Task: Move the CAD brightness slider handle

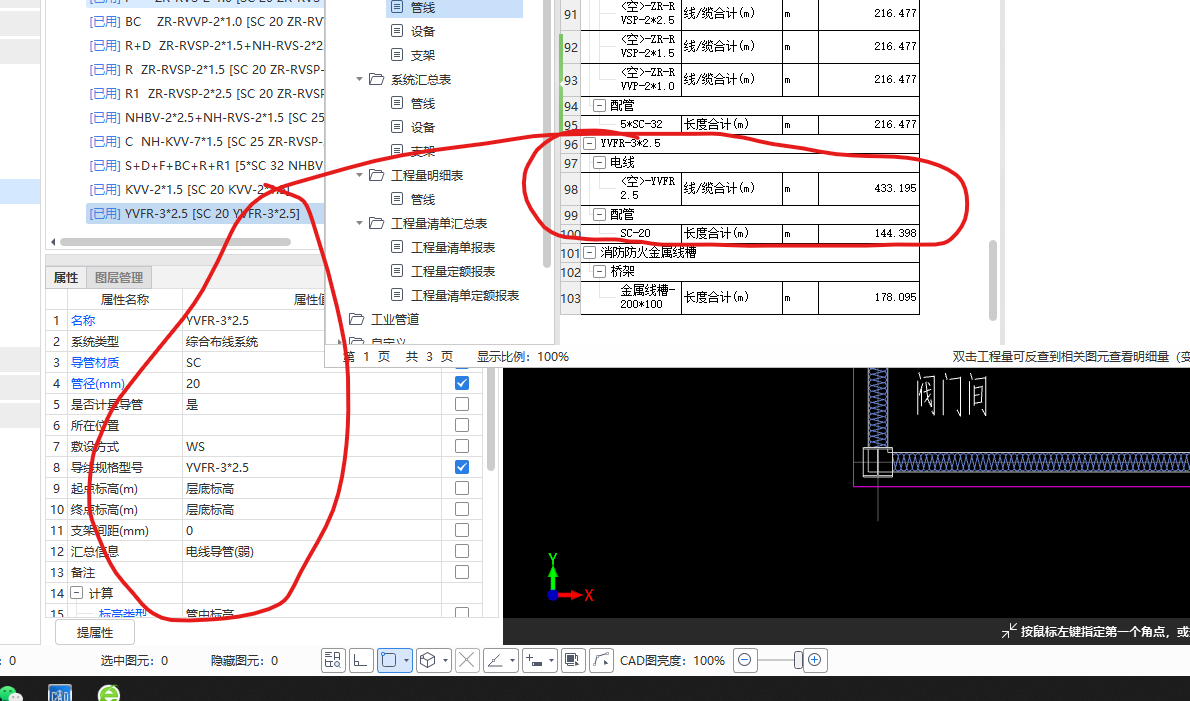Action: [798, 660]
